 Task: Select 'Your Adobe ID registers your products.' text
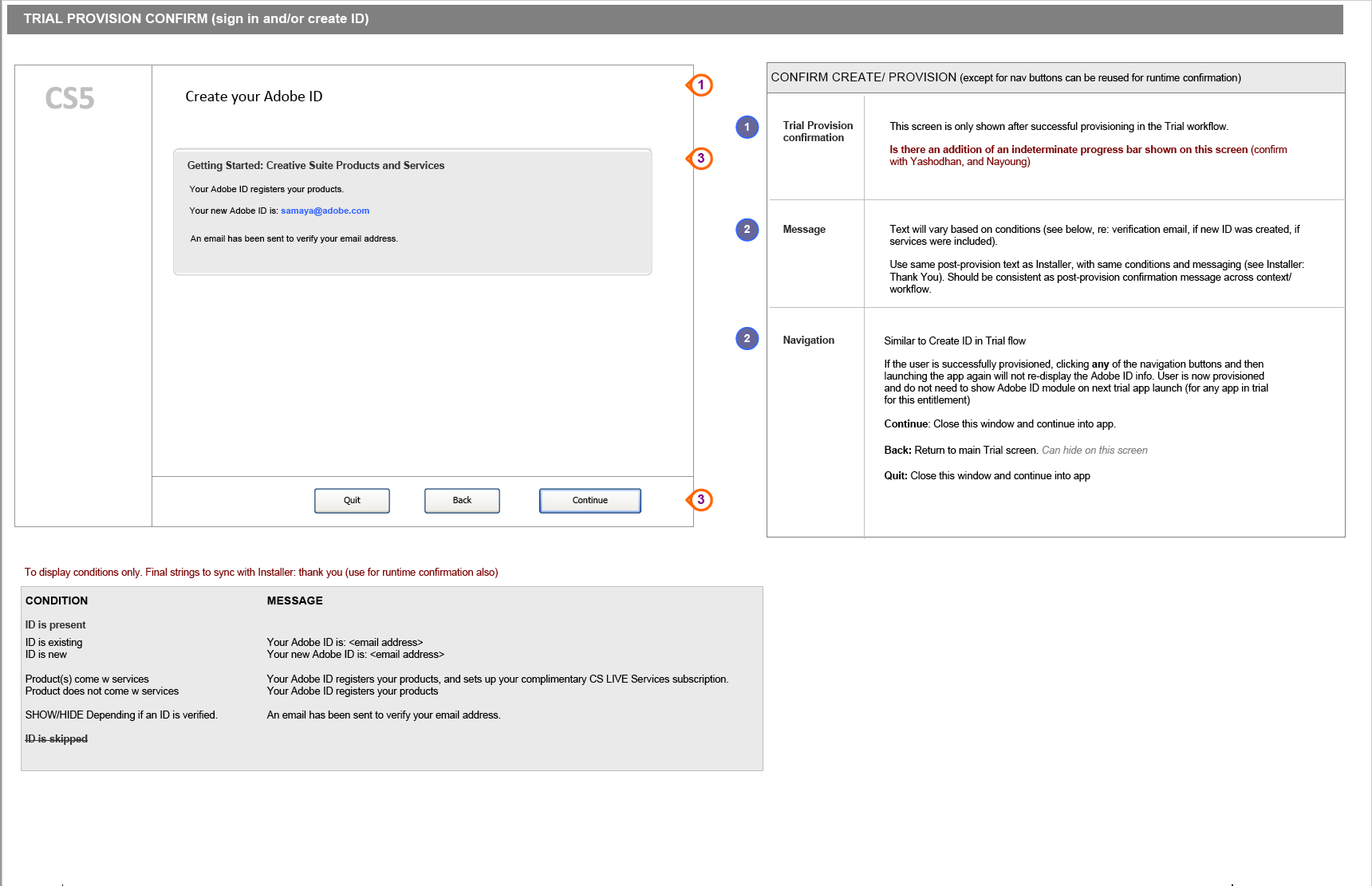tap(266, 189)
